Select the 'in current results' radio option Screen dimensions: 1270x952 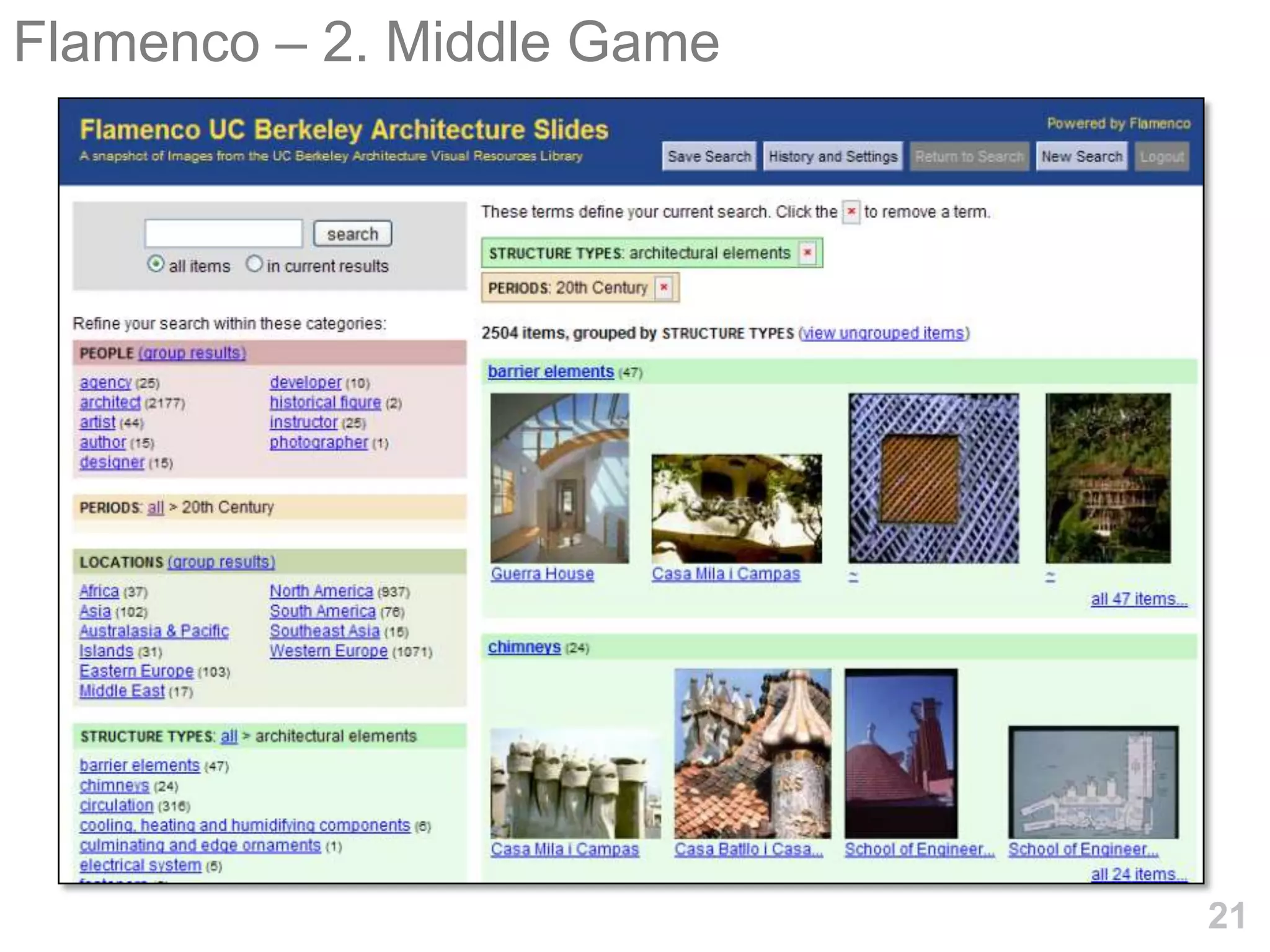(x=254, y=265)
